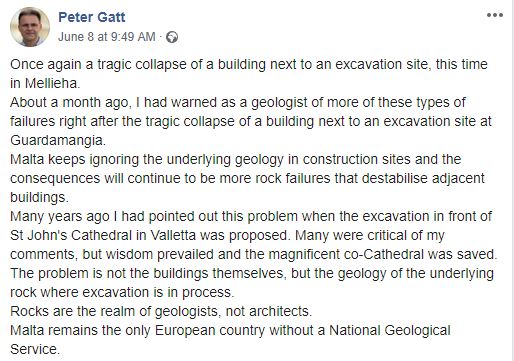
Task: Open the Peter Gatt profile name link
Action: (92, 17)
